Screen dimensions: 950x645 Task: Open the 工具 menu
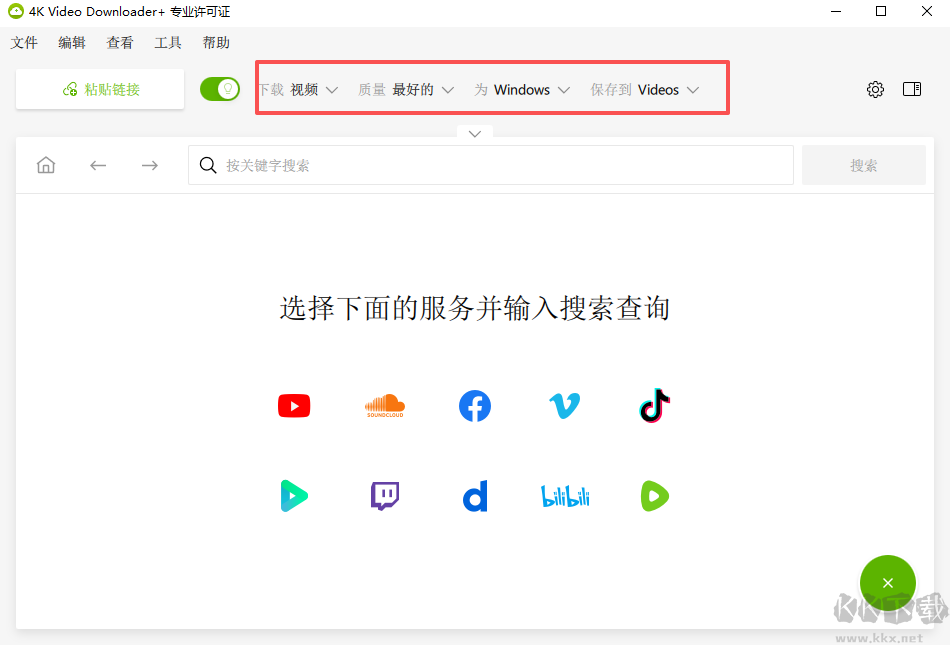point(167,42)
